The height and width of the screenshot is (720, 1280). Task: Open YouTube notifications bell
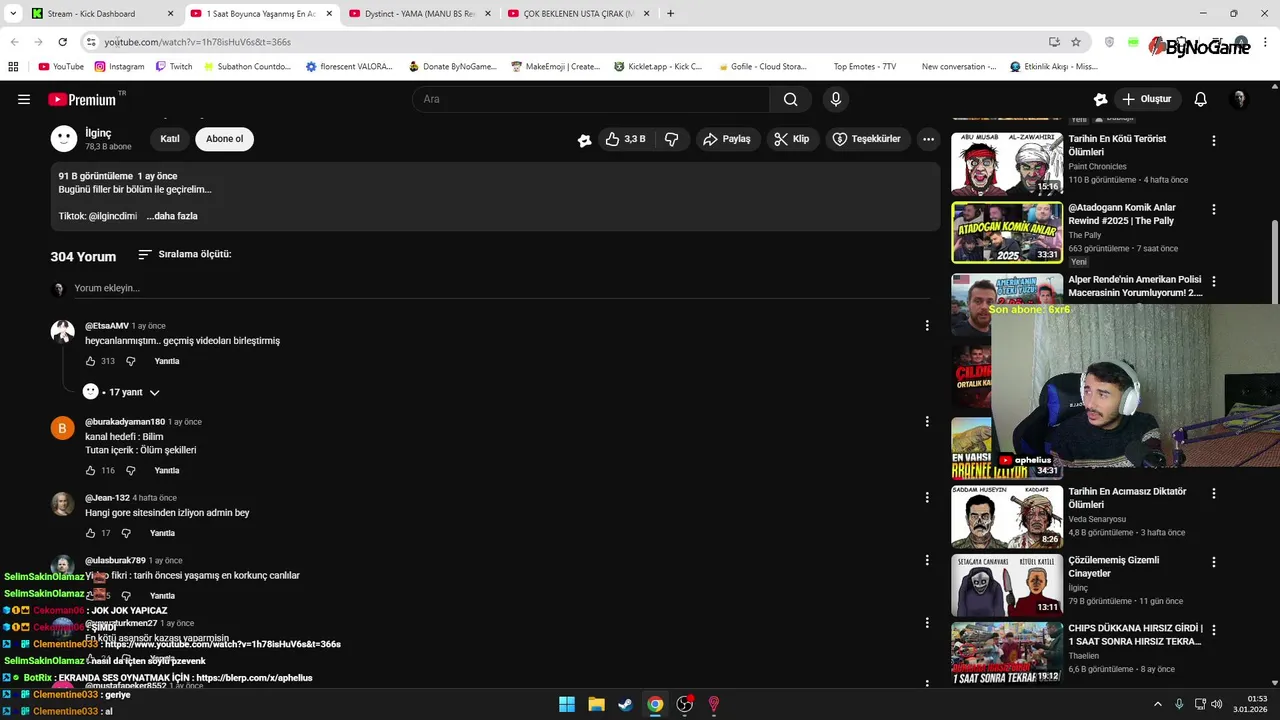1200,99
